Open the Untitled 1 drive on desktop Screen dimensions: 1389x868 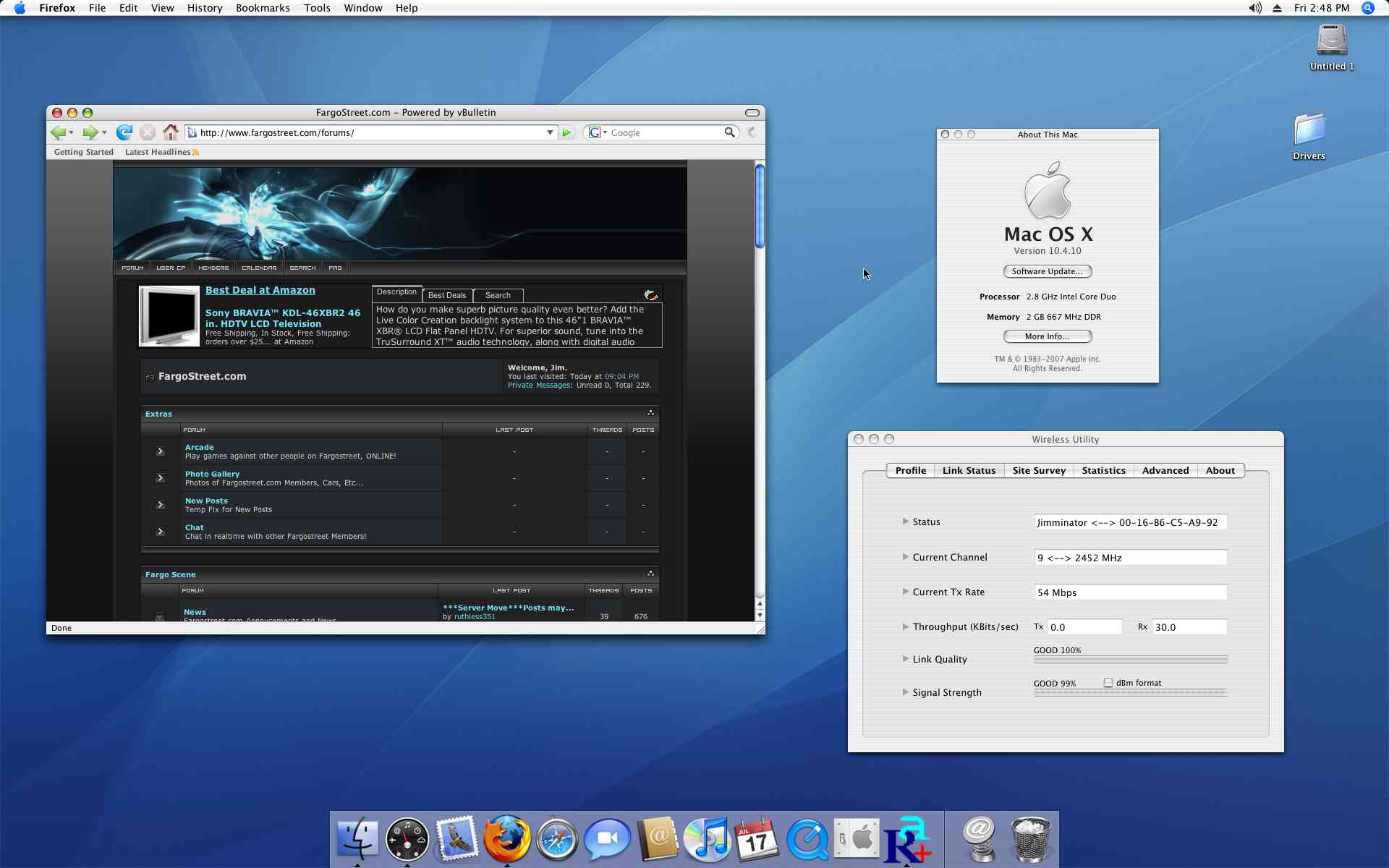click(1332, 47)
